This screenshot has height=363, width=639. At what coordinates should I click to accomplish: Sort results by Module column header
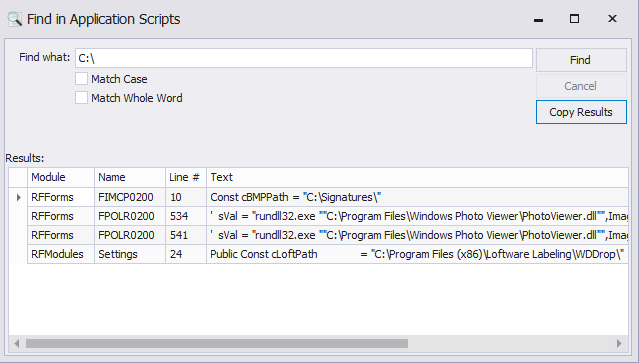point(61,177)
